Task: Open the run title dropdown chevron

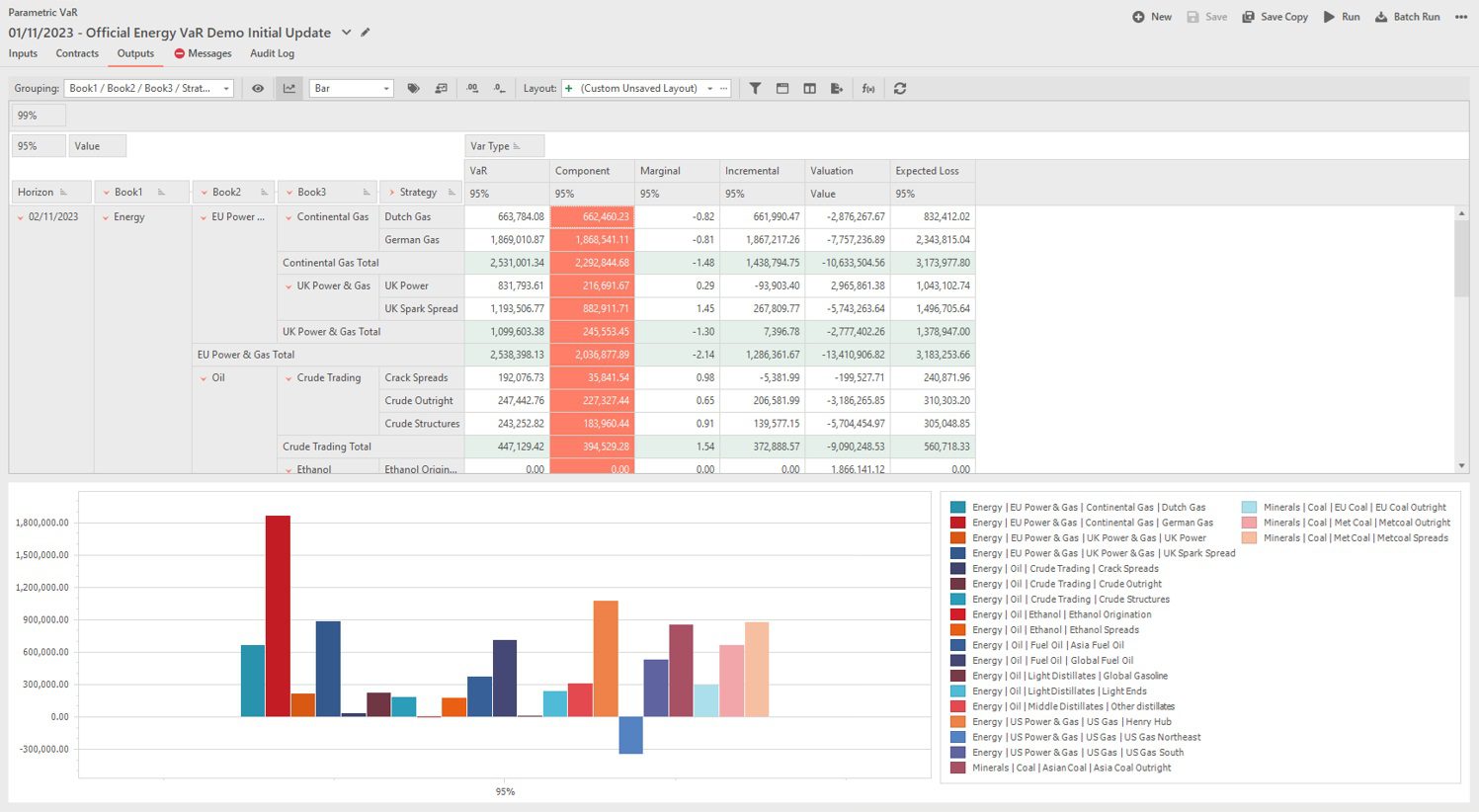Action: [347, 33]
